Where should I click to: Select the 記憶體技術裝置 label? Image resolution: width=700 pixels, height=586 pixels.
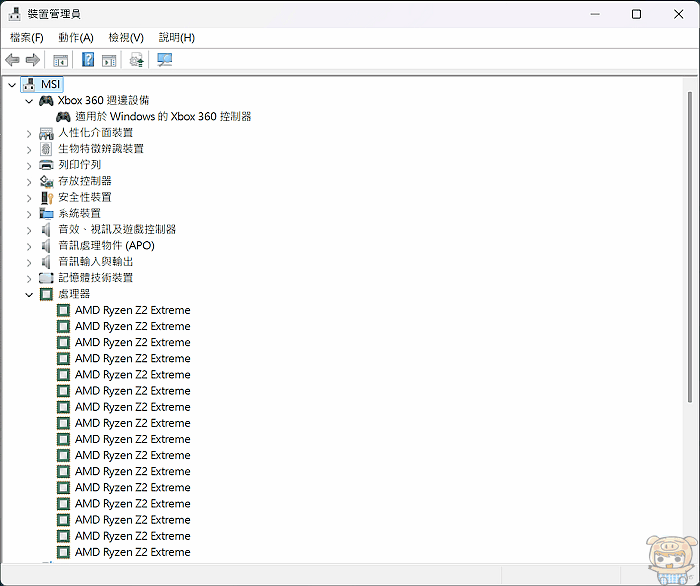coord(96,278)
